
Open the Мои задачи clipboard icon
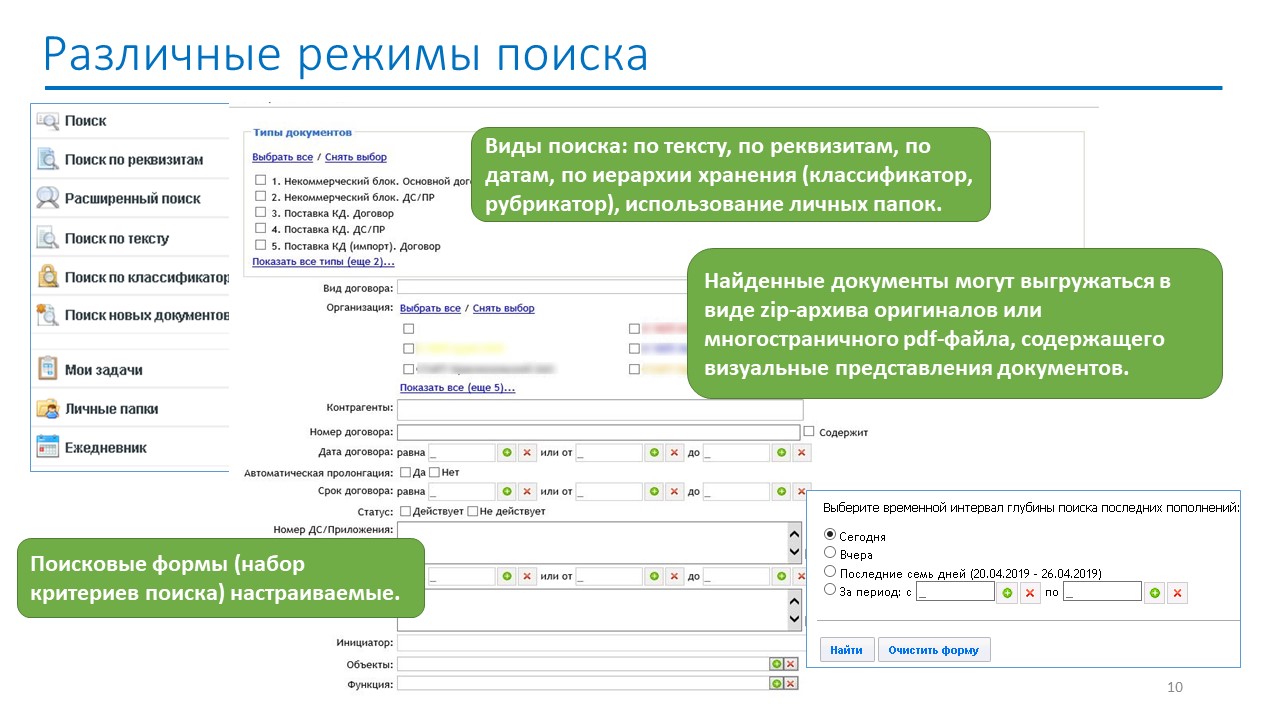tap(47, 369)
